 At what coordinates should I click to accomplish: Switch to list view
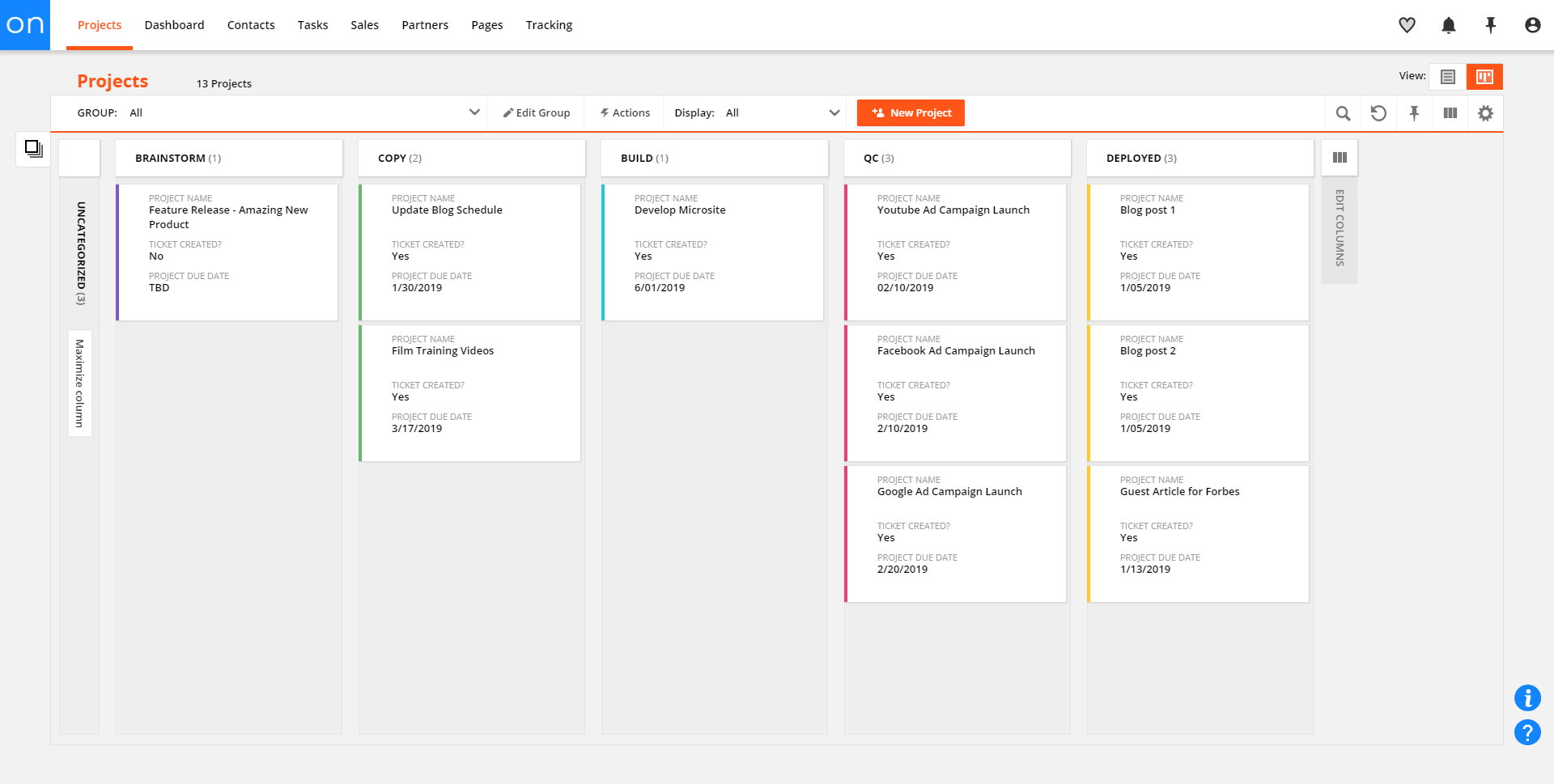click(1448, 77)
